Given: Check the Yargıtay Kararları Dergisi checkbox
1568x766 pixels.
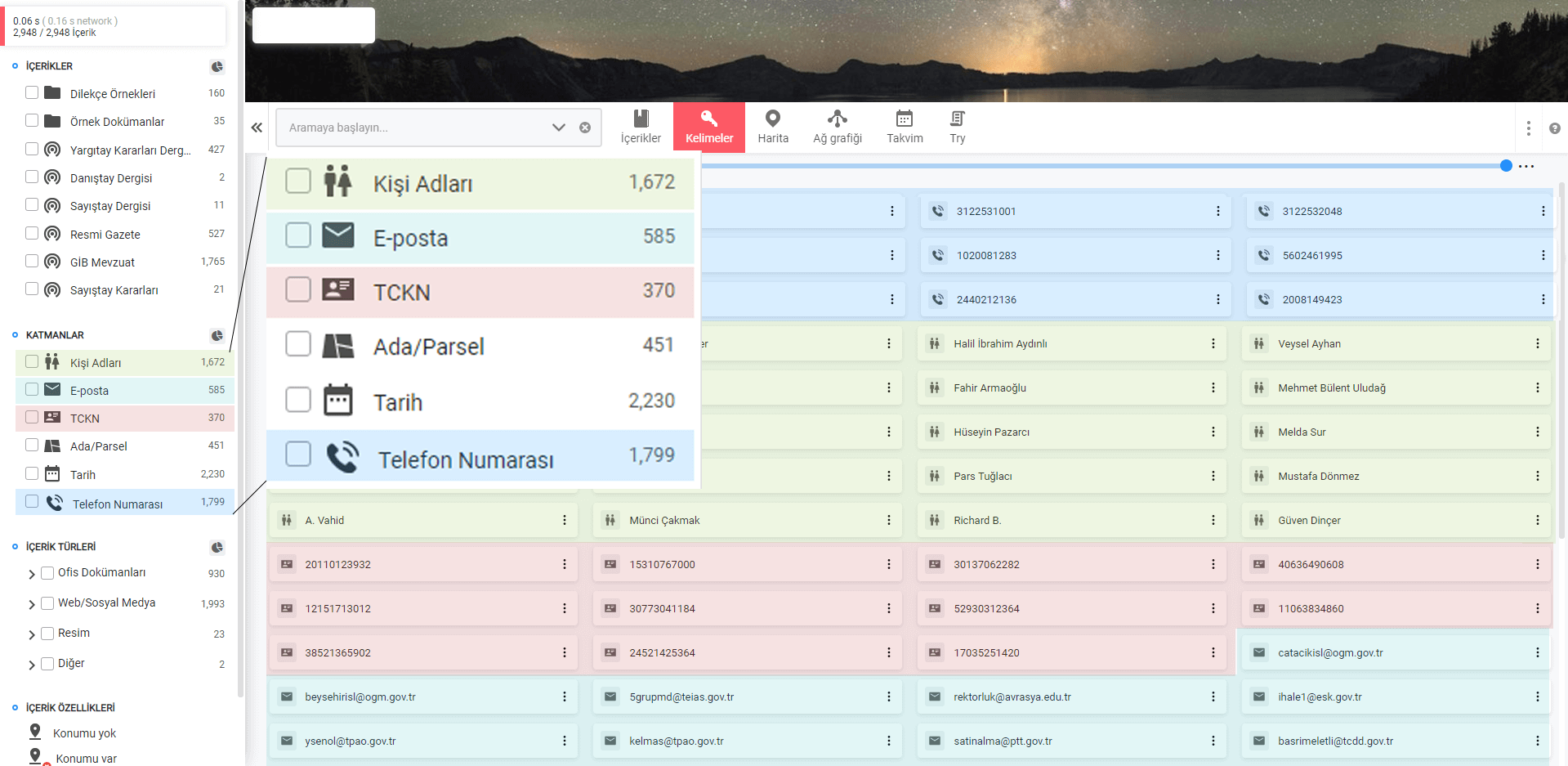Looking at the screenshot, I should pyautogui.click(x=32, y=149).
